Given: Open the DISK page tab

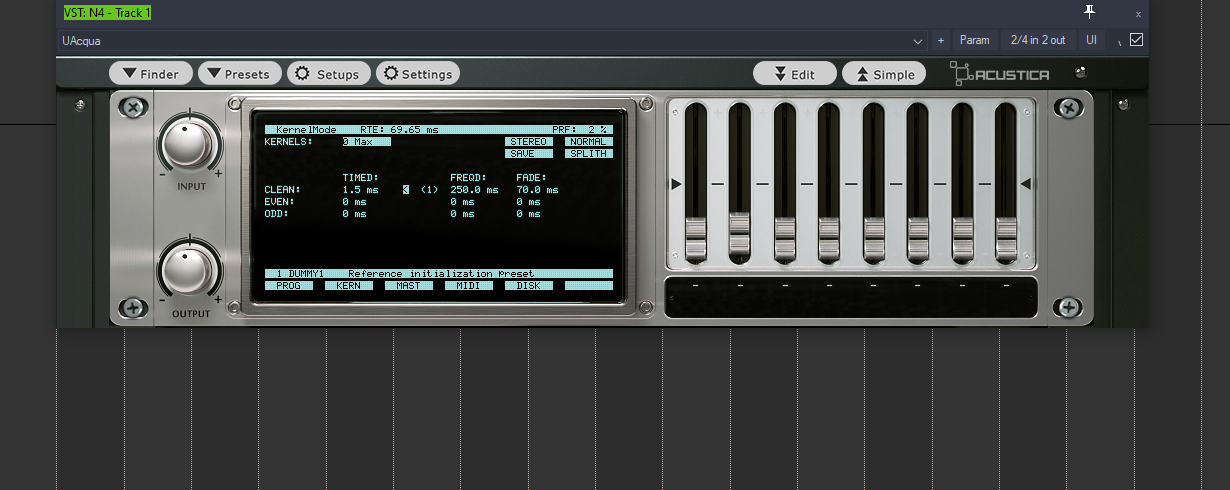Looking at the screenshot, I should pyautogui.click(x=529, y=286).
